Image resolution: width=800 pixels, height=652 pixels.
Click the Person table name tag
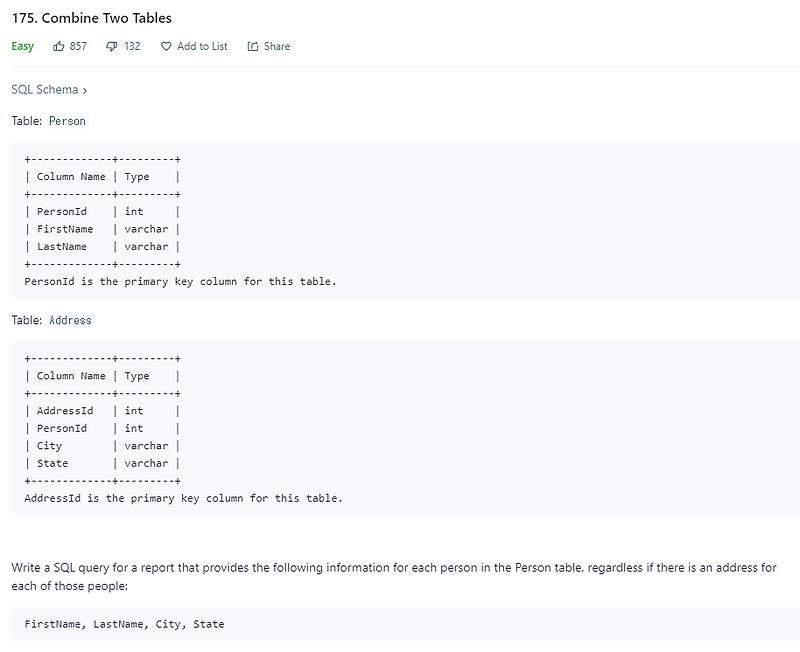(x=67, y=121)
